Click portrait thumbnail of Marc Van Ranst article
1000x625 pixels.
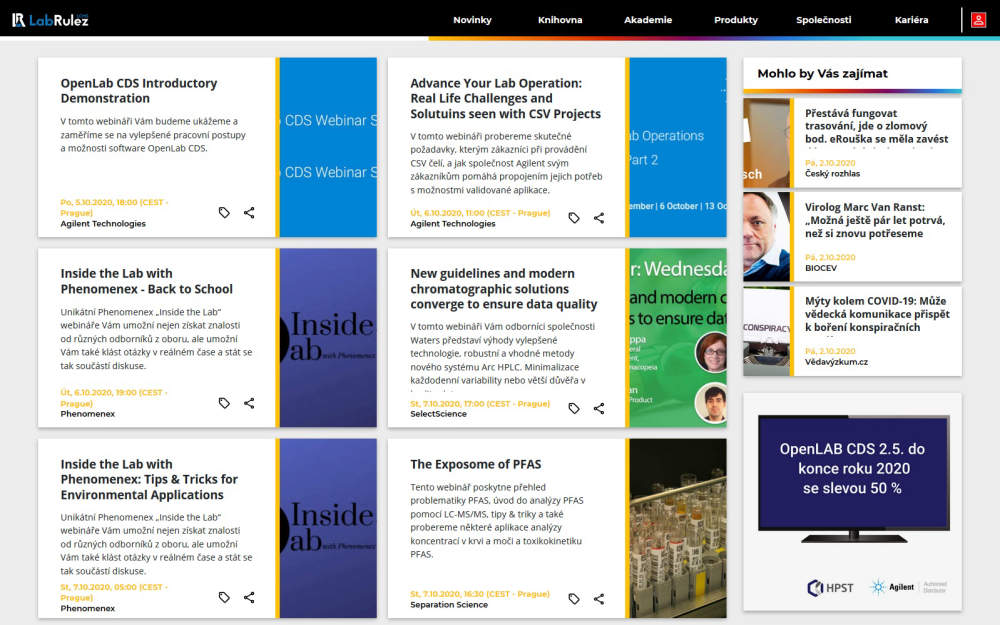766,237
